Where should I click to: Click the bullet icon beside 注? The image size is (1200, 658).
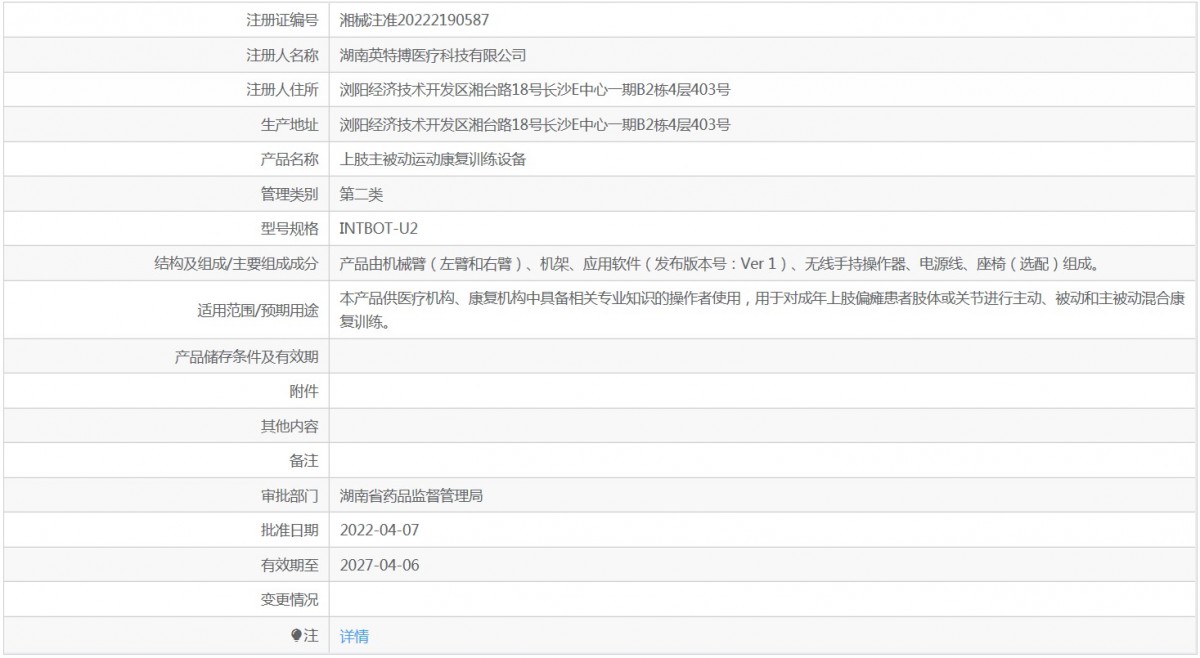click(x=297, y=635)
